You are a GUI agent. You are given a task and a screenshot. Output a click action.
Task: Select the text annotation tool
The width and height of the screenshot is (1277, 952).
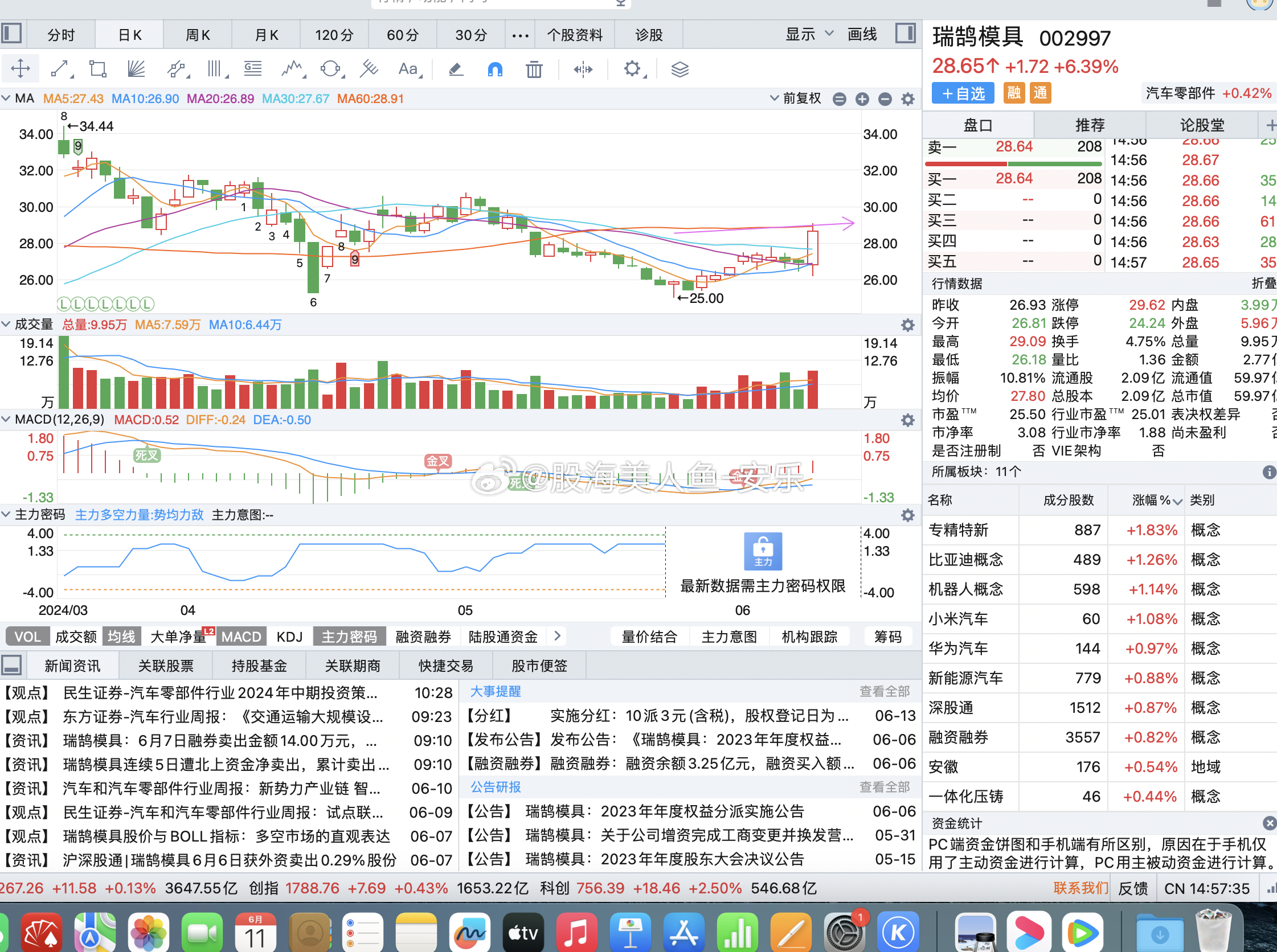pyautogui.click(x=408, y=69)
